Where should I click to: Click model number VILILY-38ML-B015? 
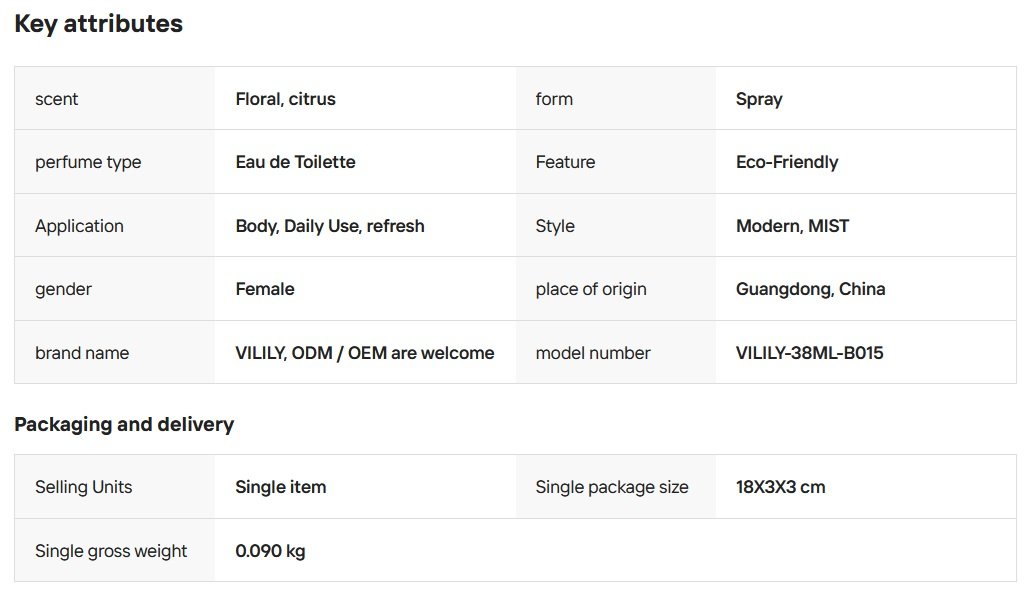tap(809, 353)
